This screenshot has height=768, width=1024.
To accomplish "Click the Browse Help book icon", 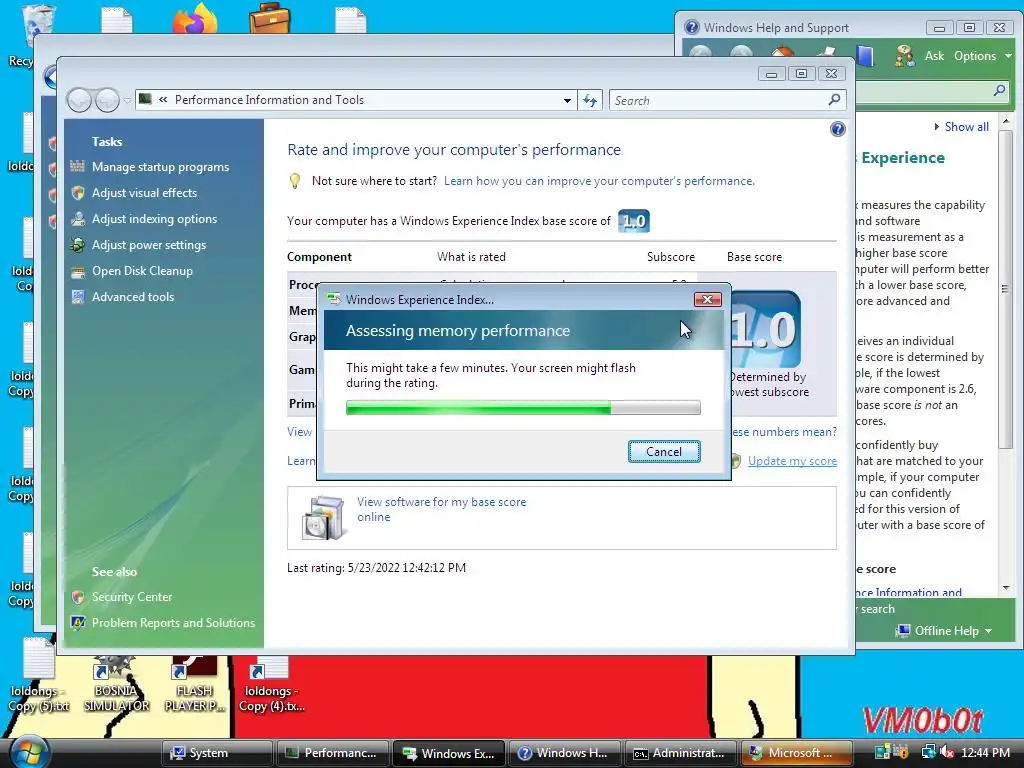I will pyautogui.click(x=864, y=56).
